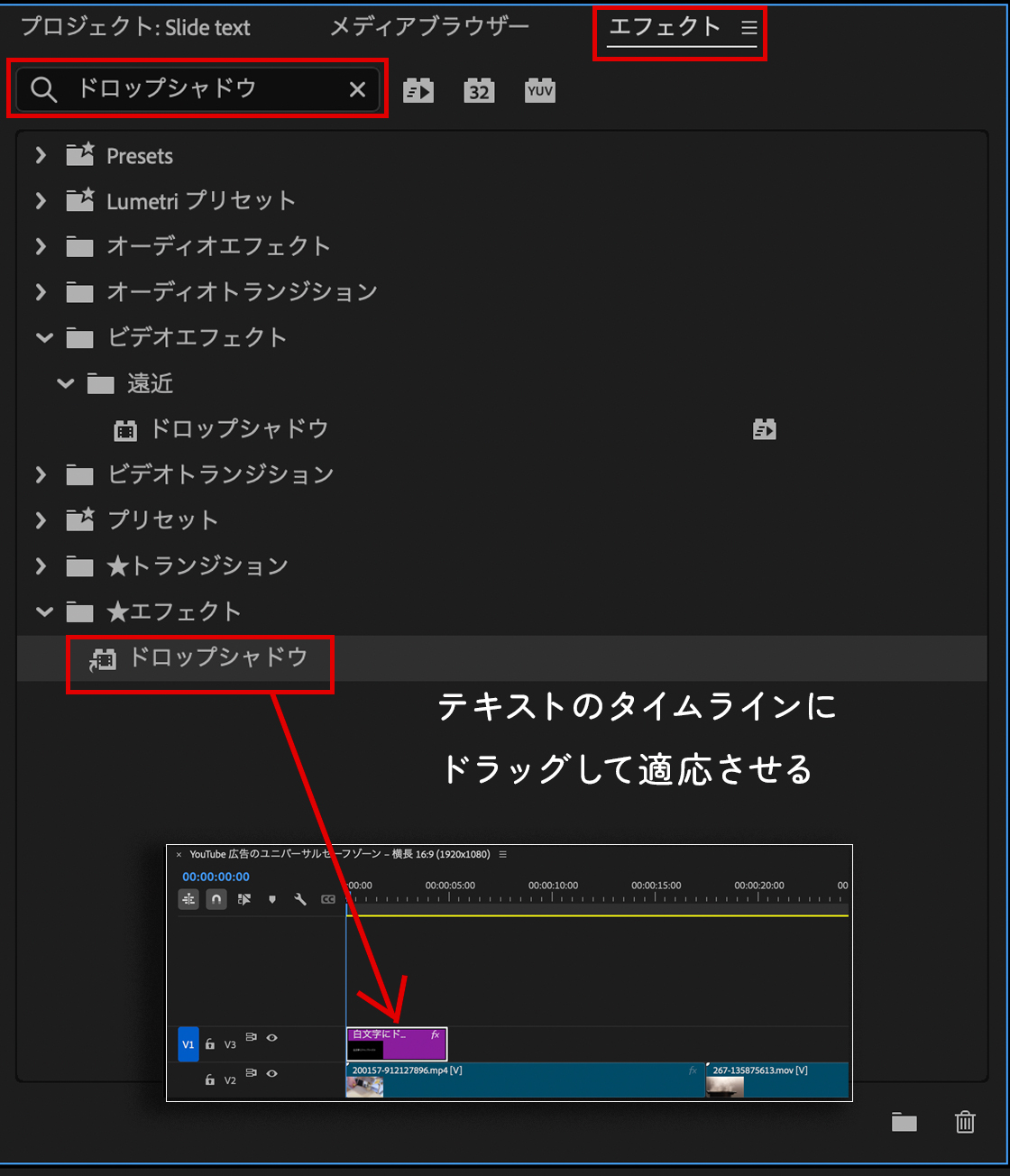This screenshot has width=1010, height=1176.
Task: Expand the Presets folder
Action: (x=41, y=155)
